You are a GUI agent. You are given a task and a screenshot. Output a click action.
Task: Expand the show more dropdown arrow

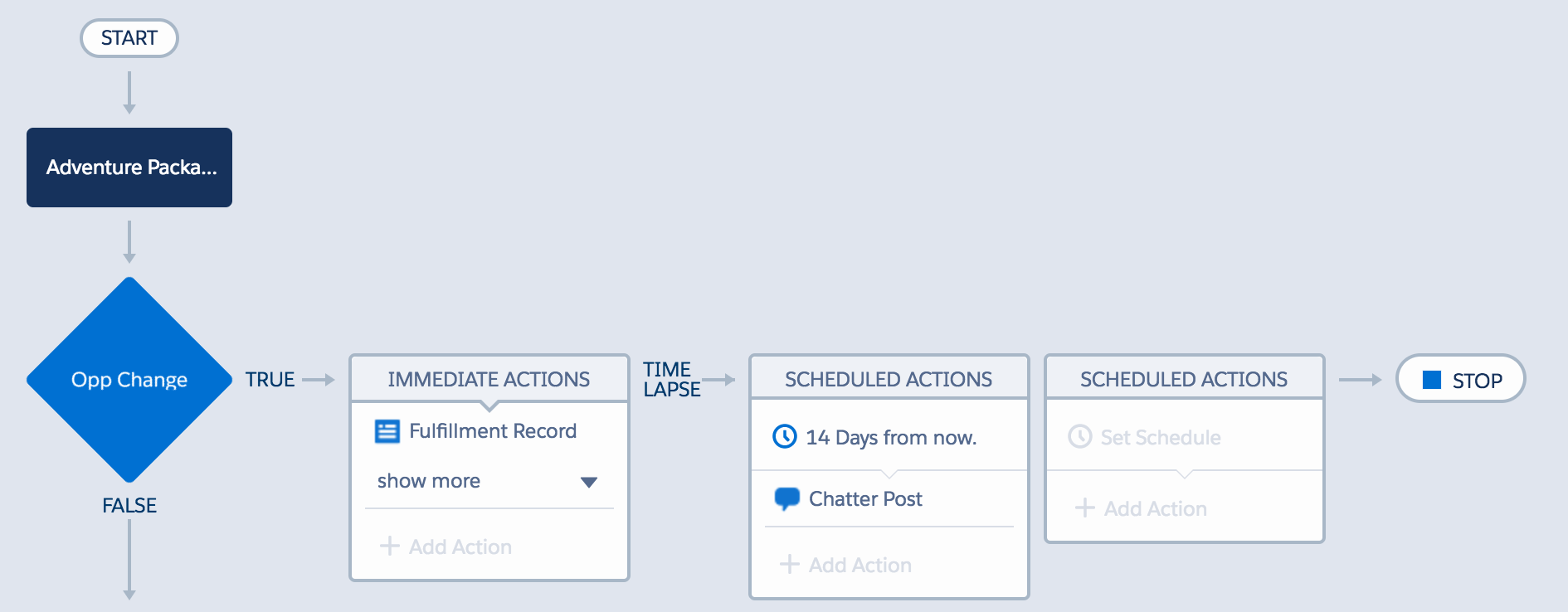click(589, 482)
